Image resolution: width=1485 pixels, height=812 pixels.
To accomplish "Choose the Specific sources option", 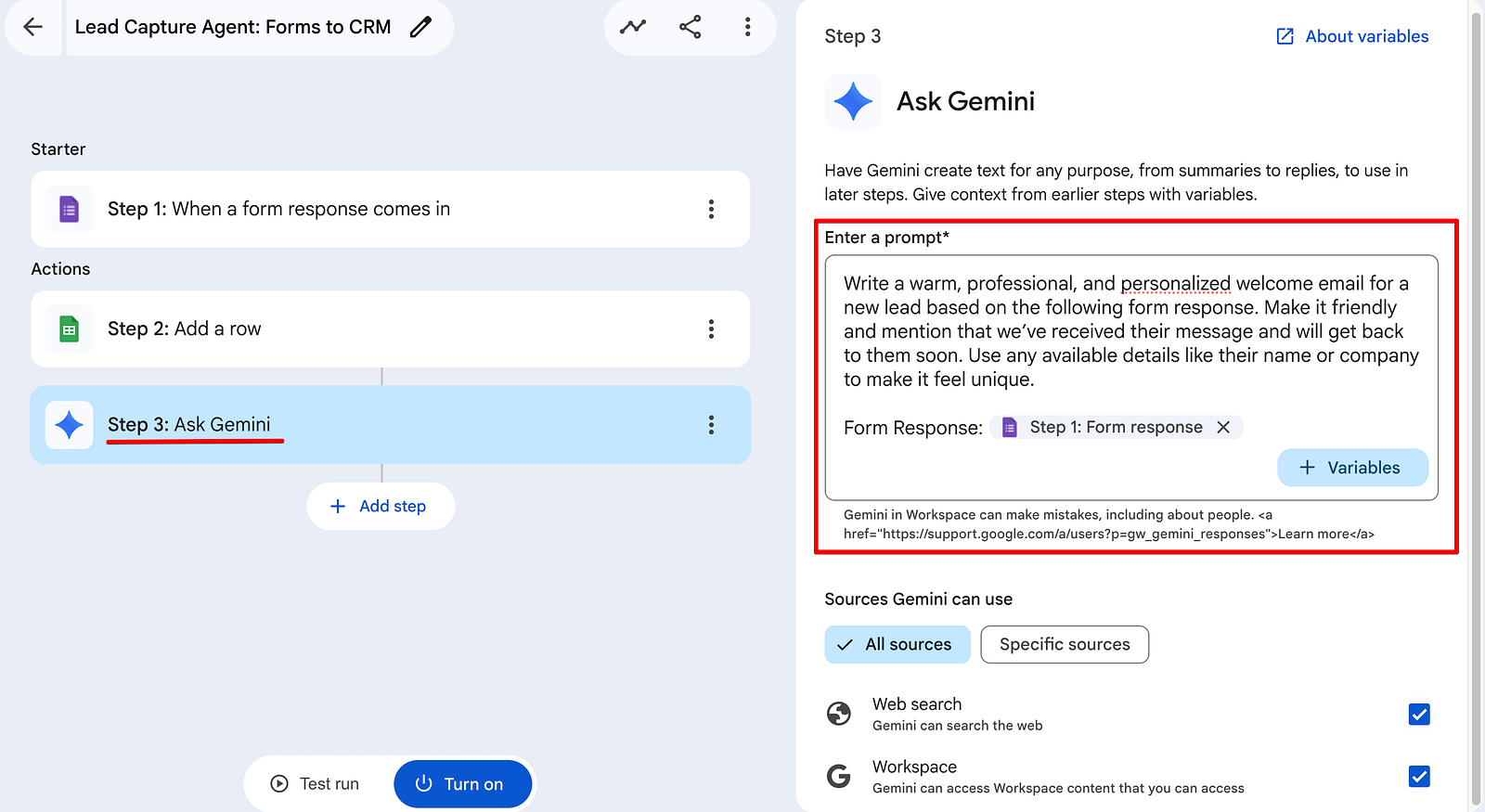I will tap(1065, 644).
